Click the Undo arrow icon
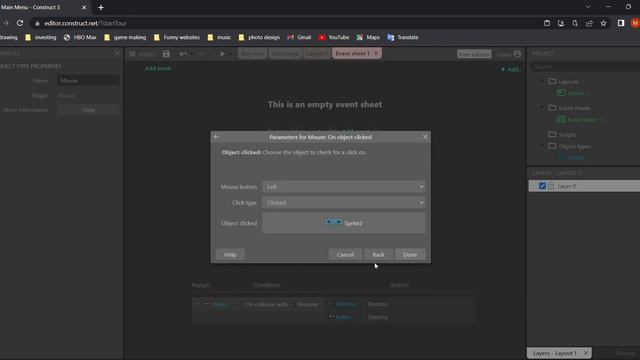 [x=183, y=54]
